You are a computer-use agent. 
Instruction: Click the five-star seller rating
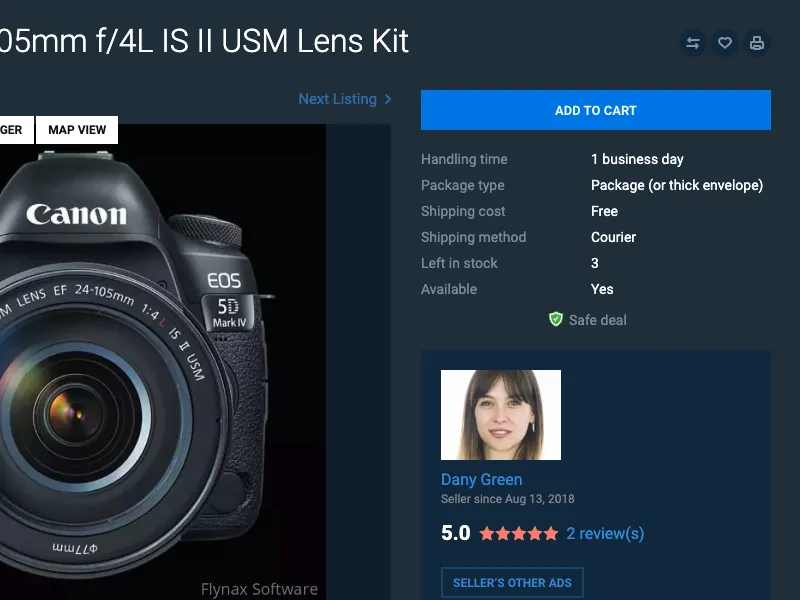click(518, 534)
